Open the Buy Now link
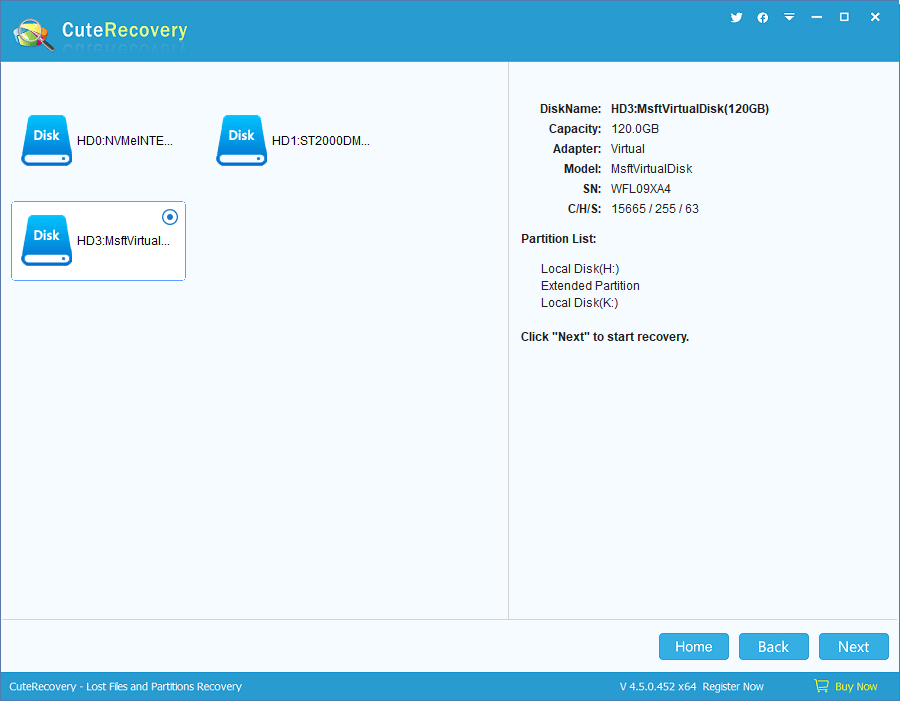This screenshot has height=701, width=900. 856,687
